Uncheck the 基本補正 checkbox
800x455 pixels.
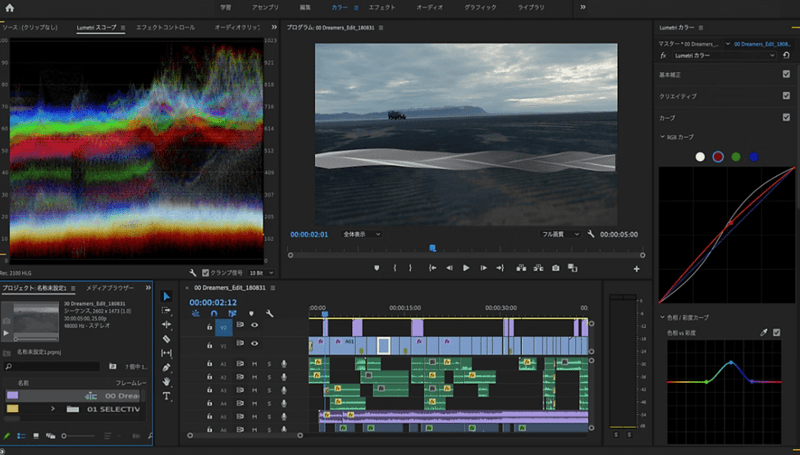tap(786, 75)
